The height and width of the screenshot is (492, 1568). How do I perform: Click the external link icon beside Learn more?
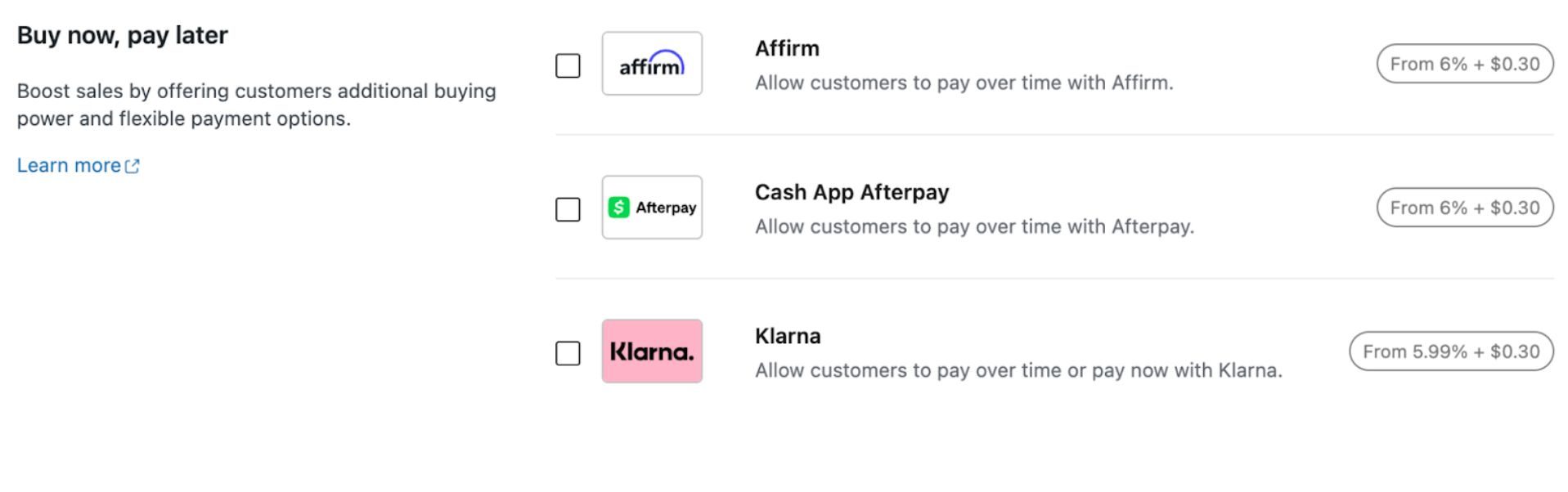133,165
